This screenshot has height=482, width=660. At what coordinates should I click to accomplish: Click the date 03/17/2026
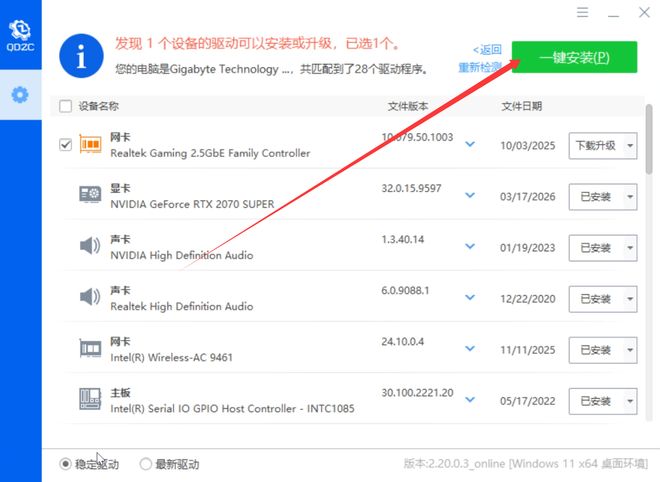[x=527, y=197]
